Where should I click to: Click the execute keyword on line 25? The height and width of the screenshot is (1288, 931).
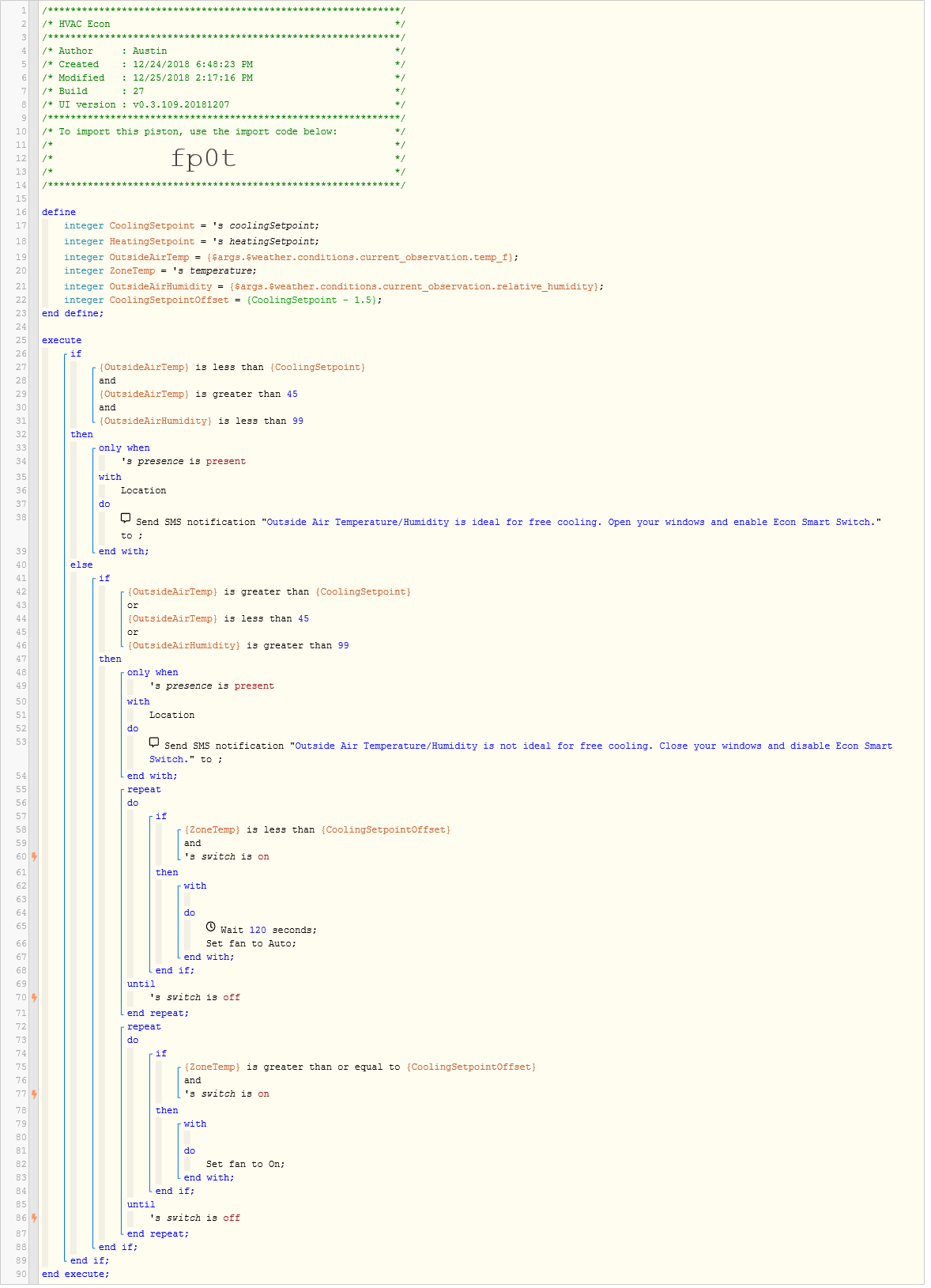pyautogui.click(x=62, y=340)
